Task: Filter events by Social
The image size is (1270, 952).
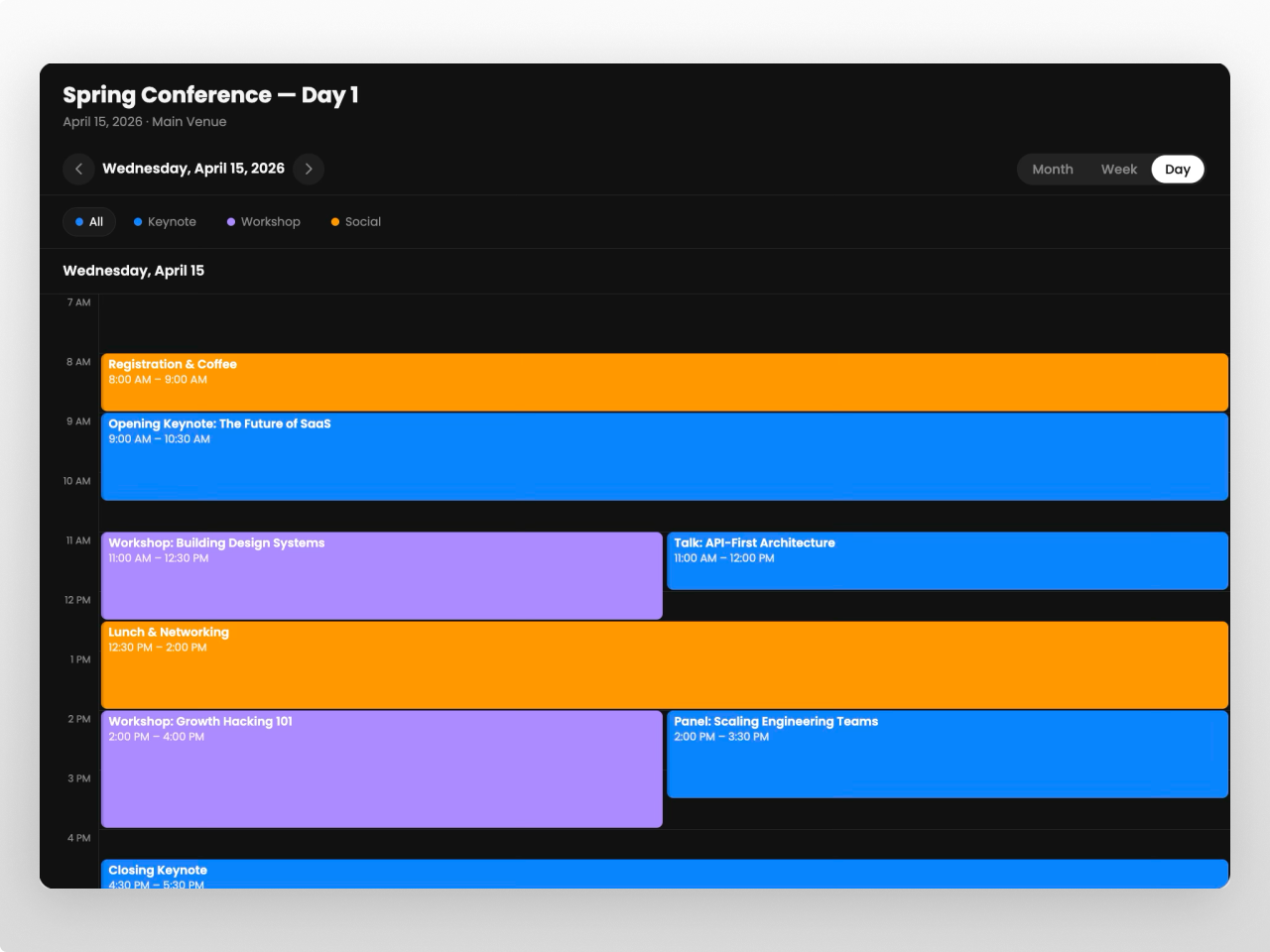Action: pyautogui.click(x=356, y=222)
